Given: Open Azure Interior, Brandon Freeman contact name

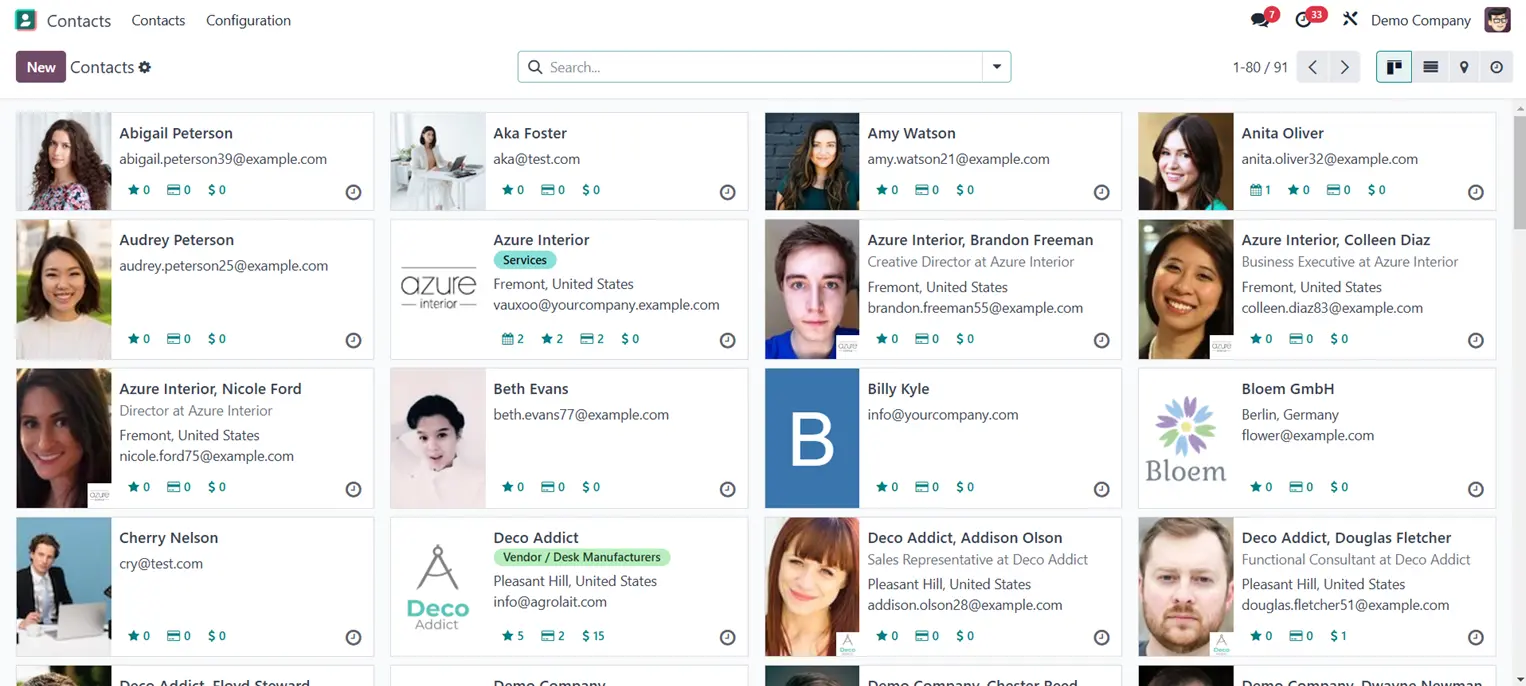Looking at the screenshot, I should (x=980, y=240).
